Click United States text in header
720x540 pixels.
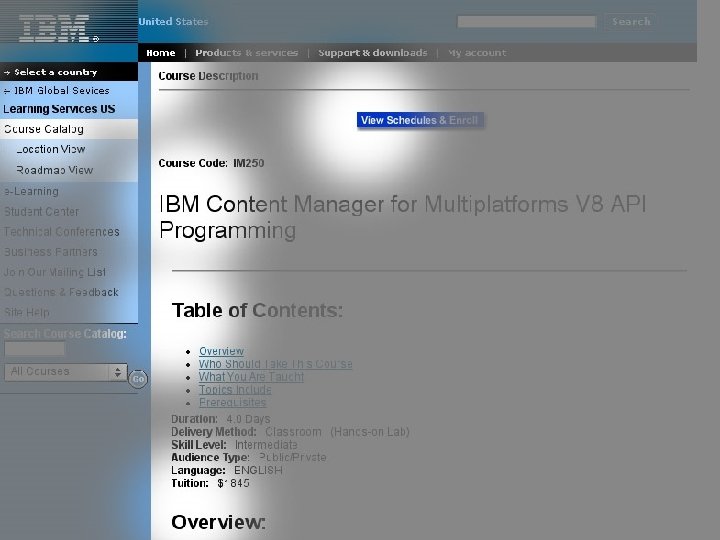point(173,22)
